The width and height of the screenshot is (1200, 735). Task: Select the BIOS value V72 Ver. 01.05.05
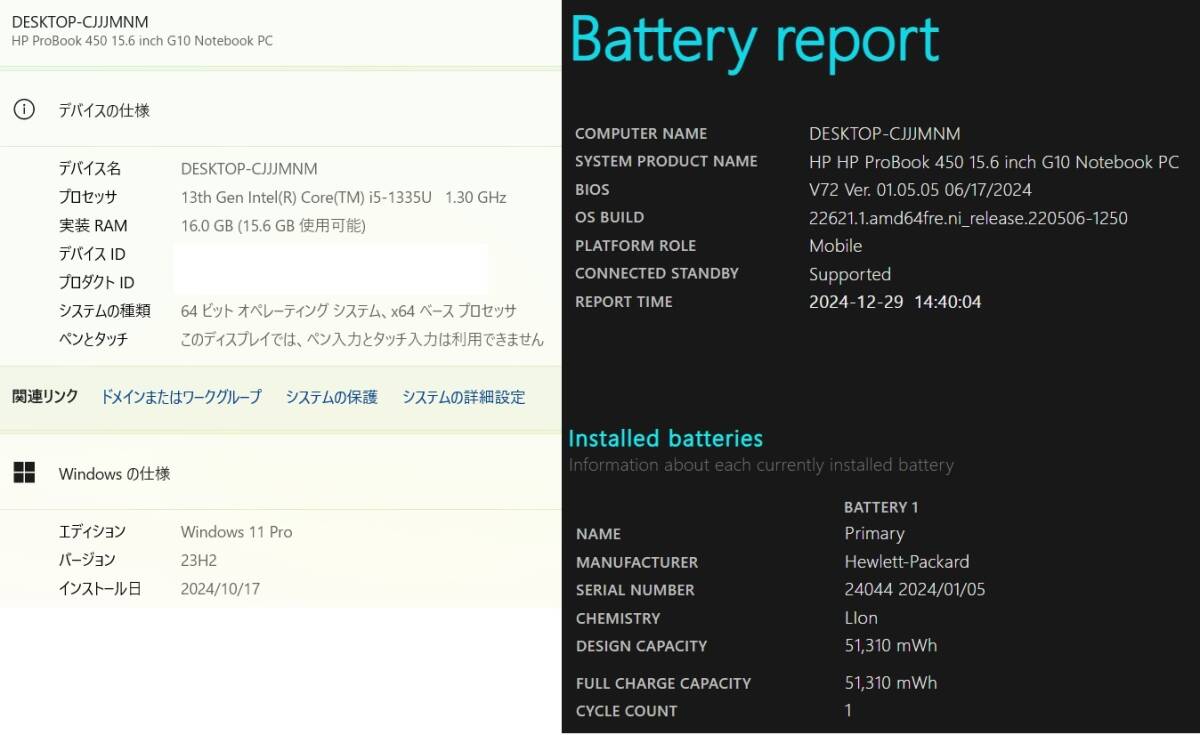tap(920, 190)
